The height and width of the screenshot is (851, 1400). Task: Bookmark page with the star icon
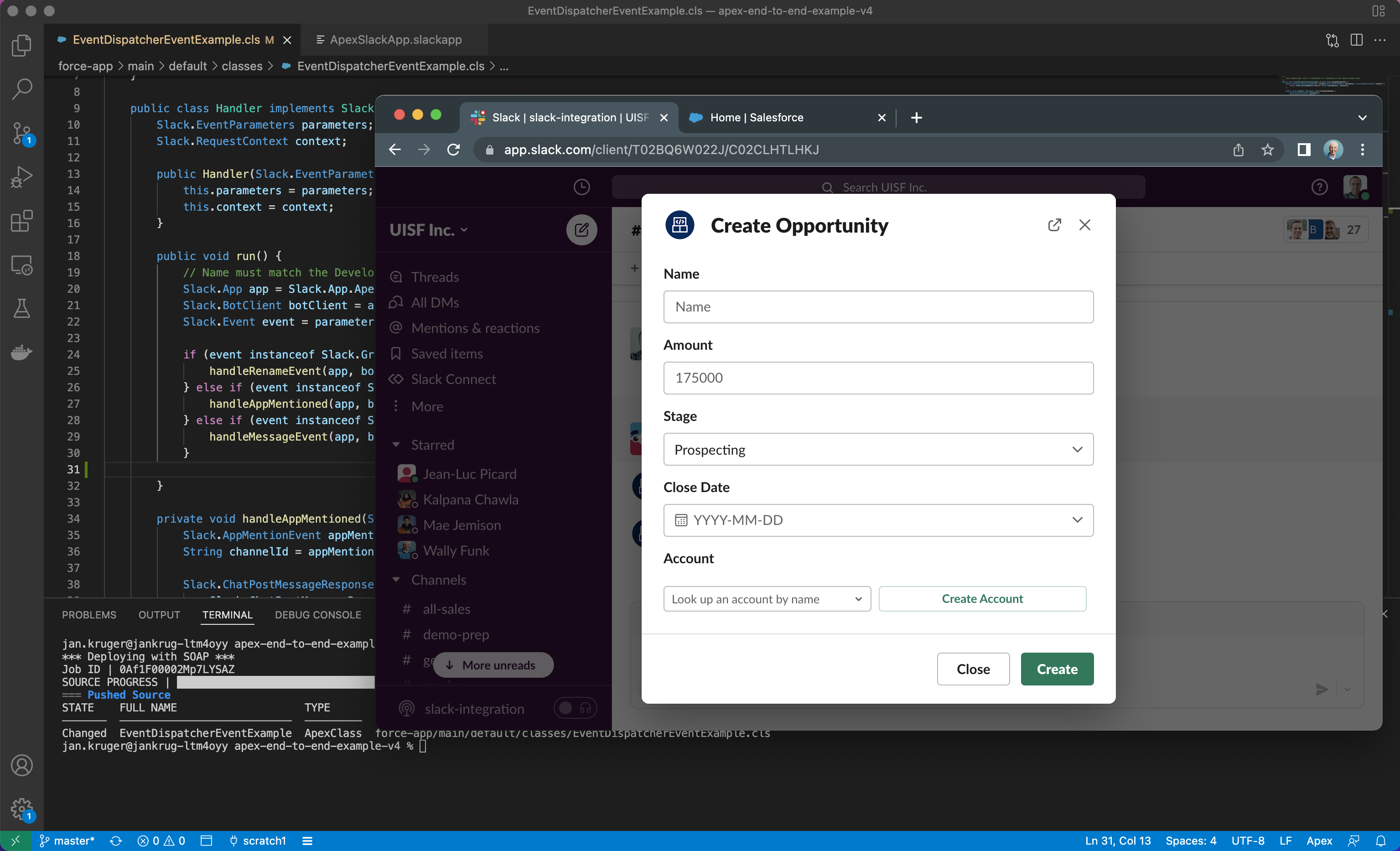1267,150
